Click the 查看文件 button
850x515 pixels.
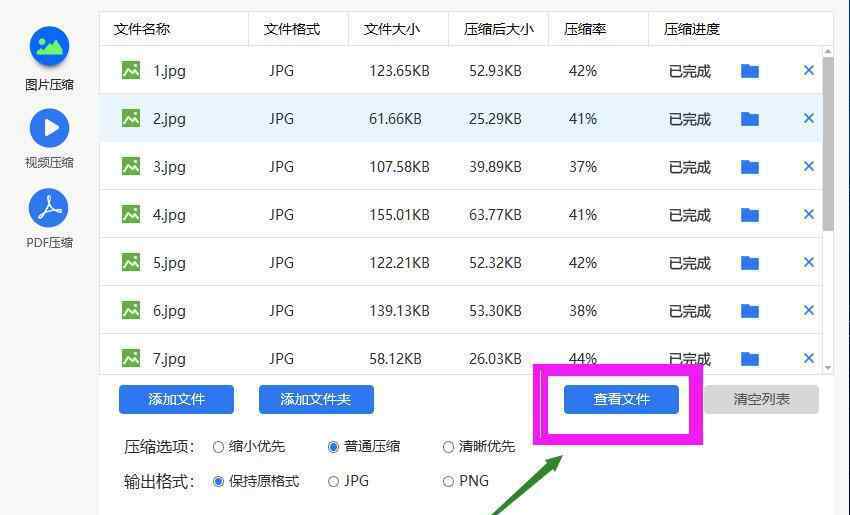(621, 400)
